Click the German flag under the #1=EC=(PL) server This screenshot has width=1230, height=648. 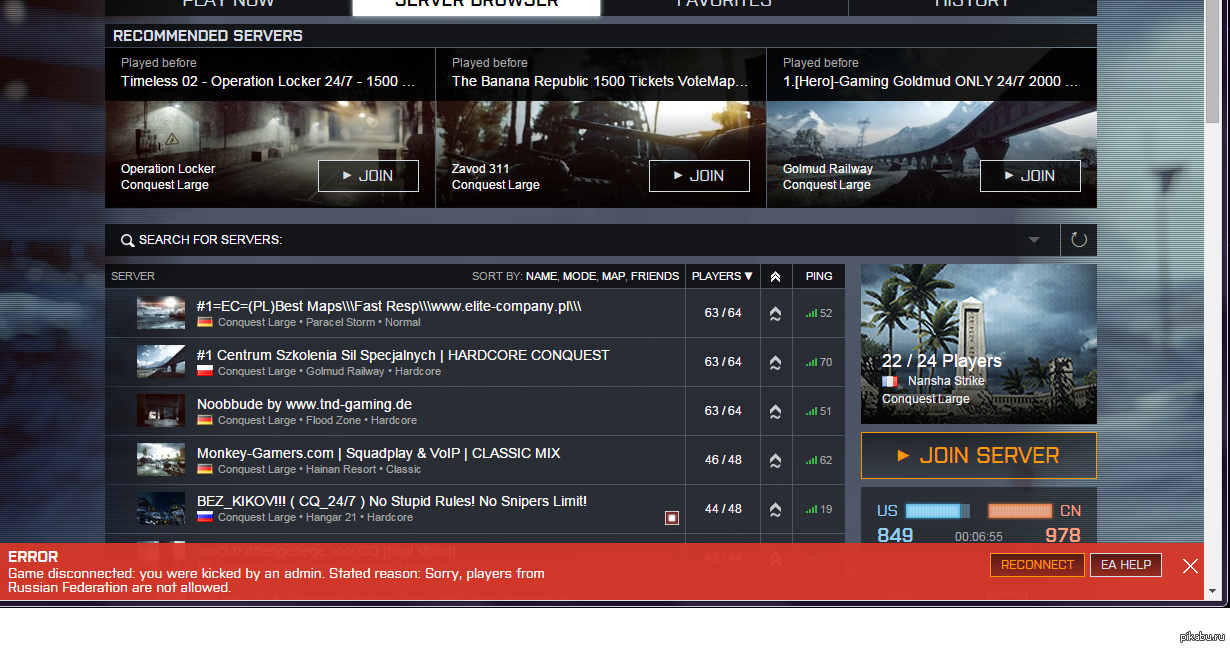click(x=205, y=322)
